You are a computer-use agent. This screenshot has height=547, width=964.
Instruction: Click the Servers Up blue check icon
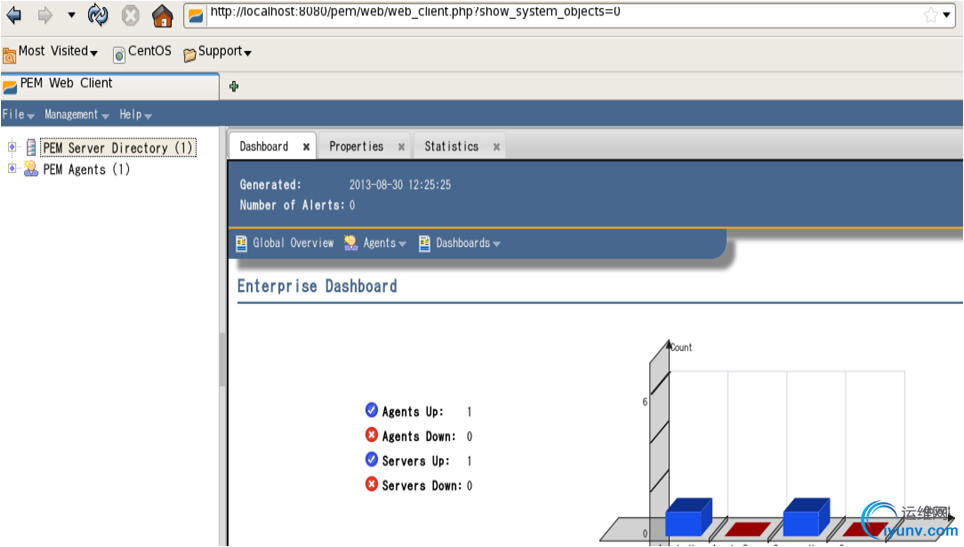point(371,459)
